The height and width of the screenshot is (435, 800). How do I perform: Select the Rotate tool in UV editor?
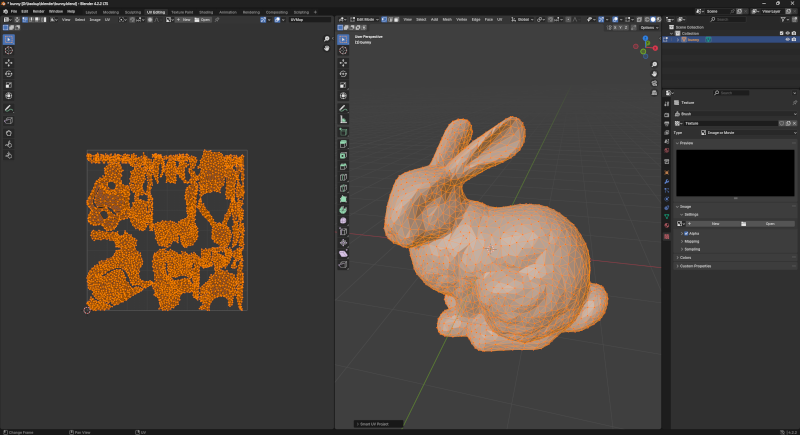[9, 74]
